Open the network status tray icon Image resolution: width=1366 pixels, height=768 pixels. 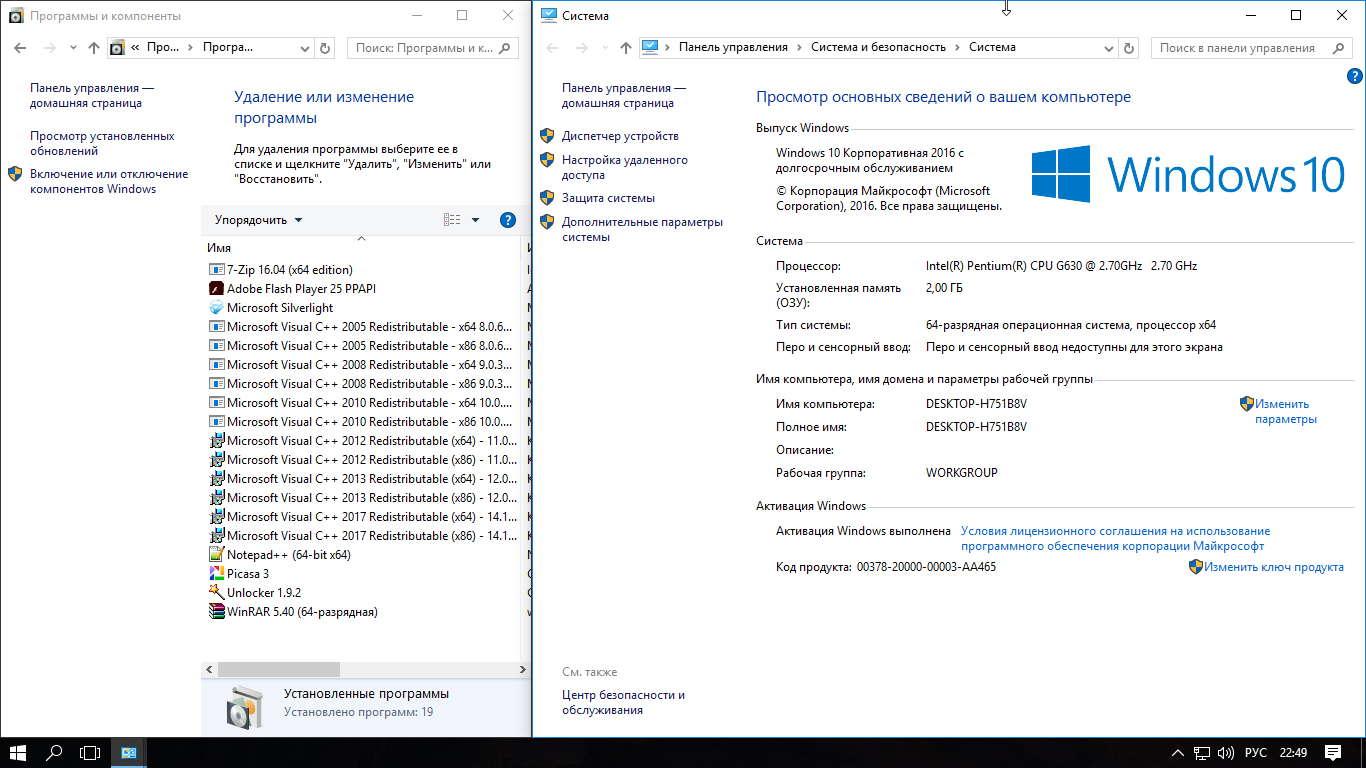pyautogui.click(x=1202, y=752)
